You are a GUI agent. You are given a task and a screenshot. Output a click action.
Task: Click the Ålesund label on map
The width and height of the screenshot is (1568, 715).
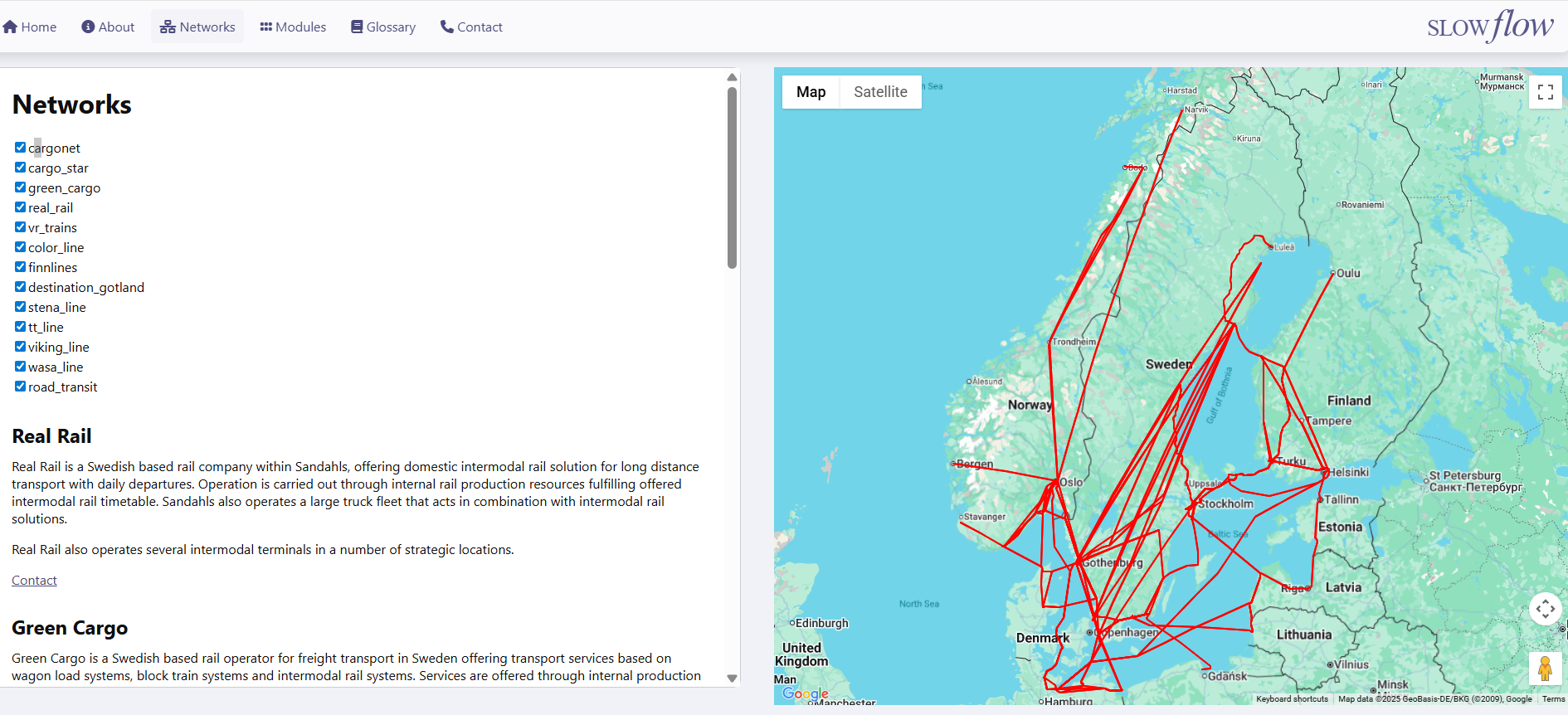(987, 382)
